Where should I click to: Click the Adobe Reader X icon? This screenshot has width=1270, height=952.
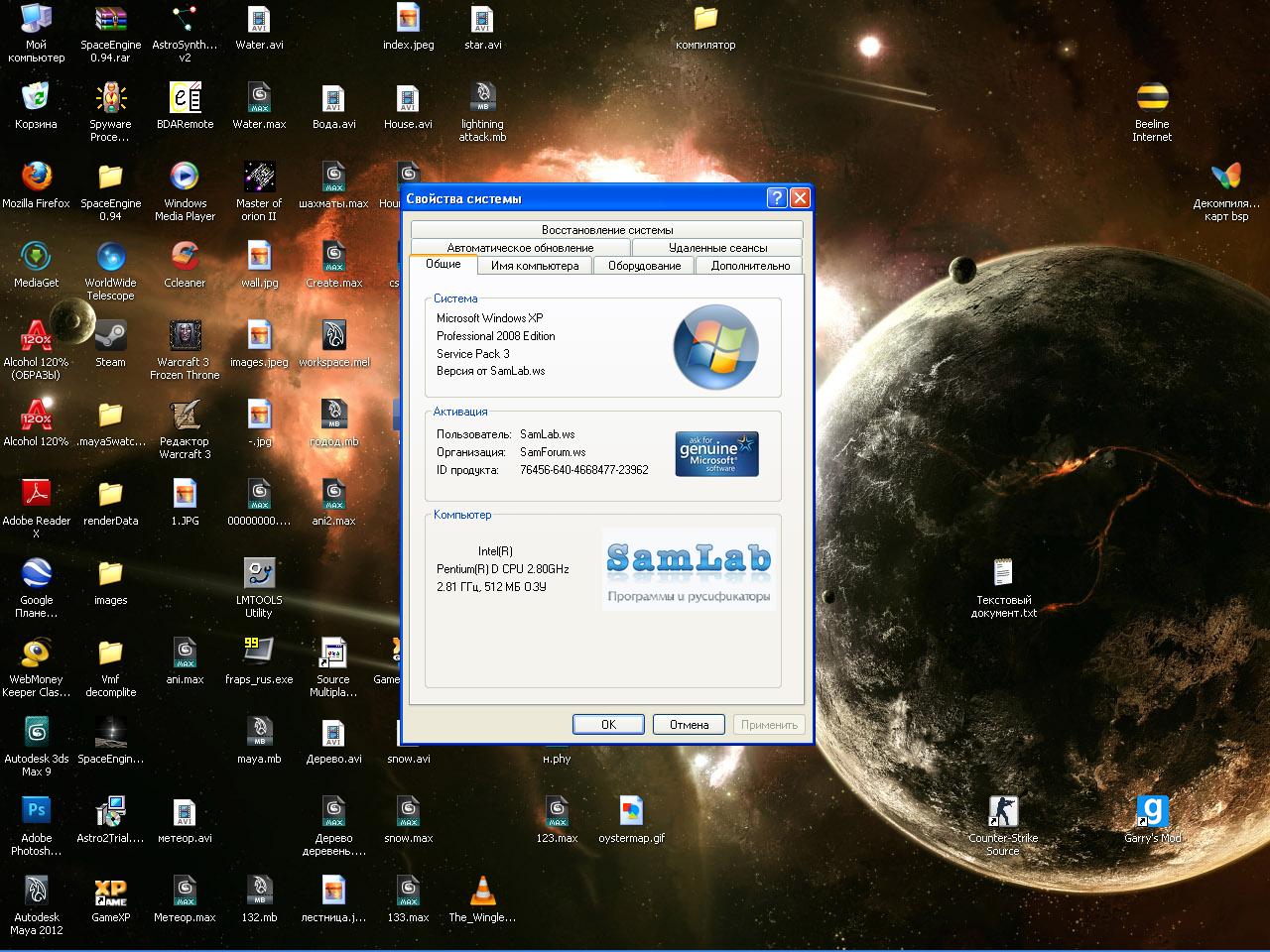(36, 494)
